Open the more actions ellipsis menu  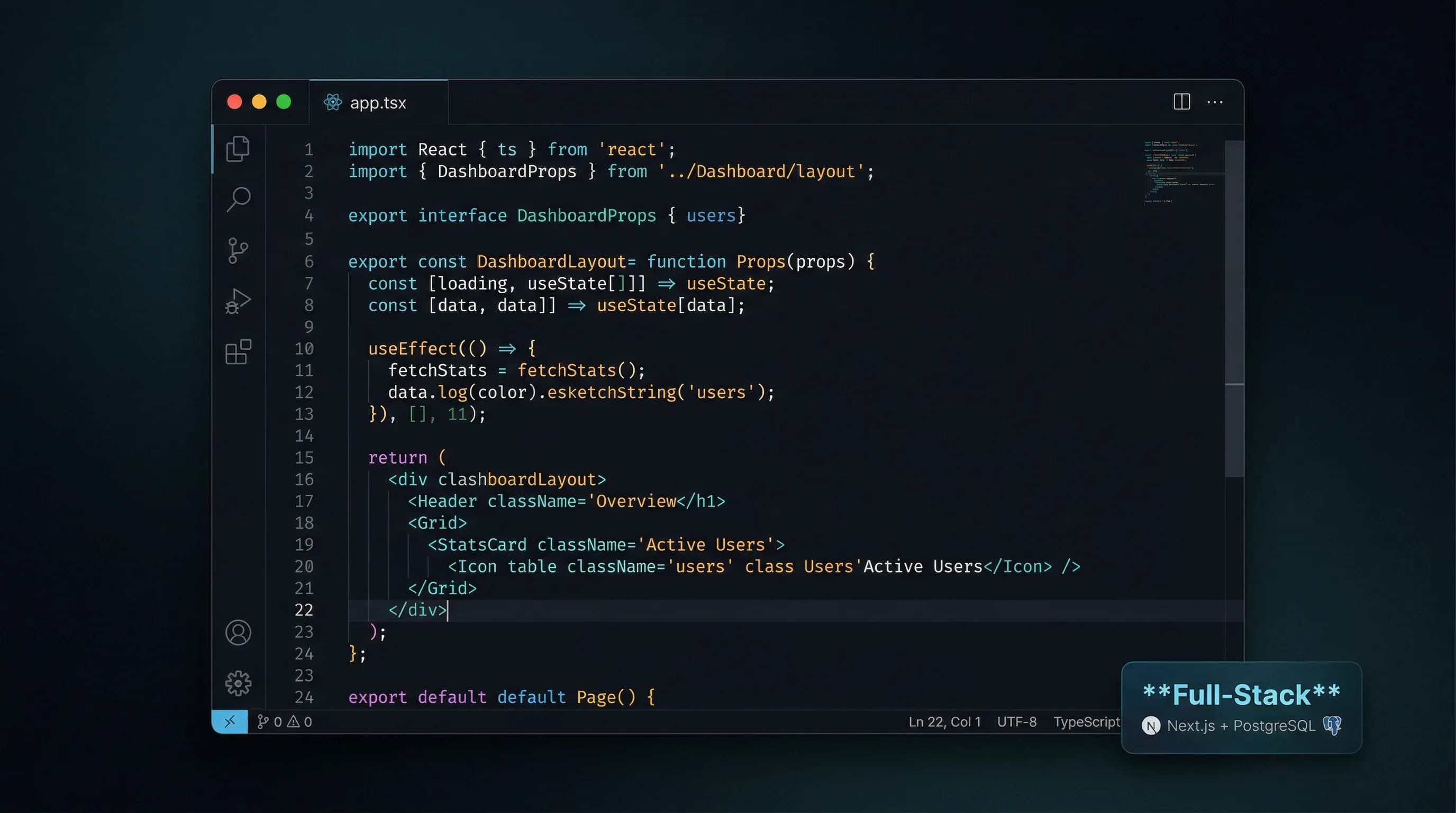pyautogui.click(x=1215, y=102)
